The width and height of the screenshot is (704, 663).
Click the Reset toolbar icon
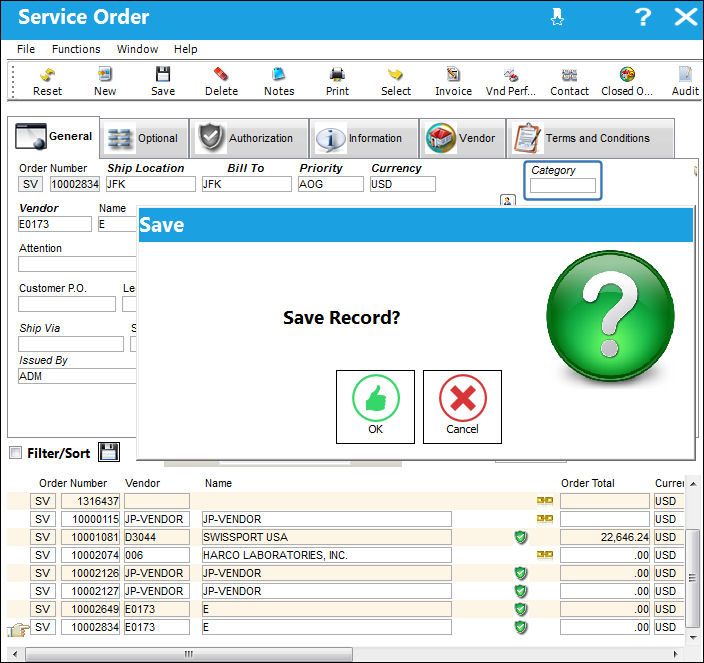(47, 75)
